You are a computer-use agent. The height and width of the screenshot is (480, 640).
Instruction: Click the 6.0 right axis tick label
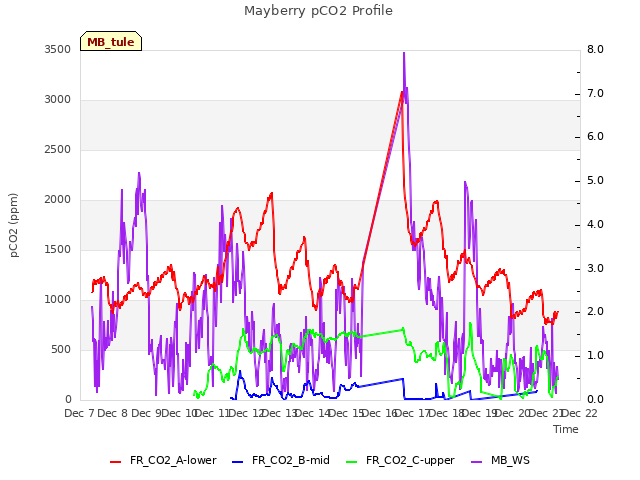pyautogui.click(x=595, y=137)
